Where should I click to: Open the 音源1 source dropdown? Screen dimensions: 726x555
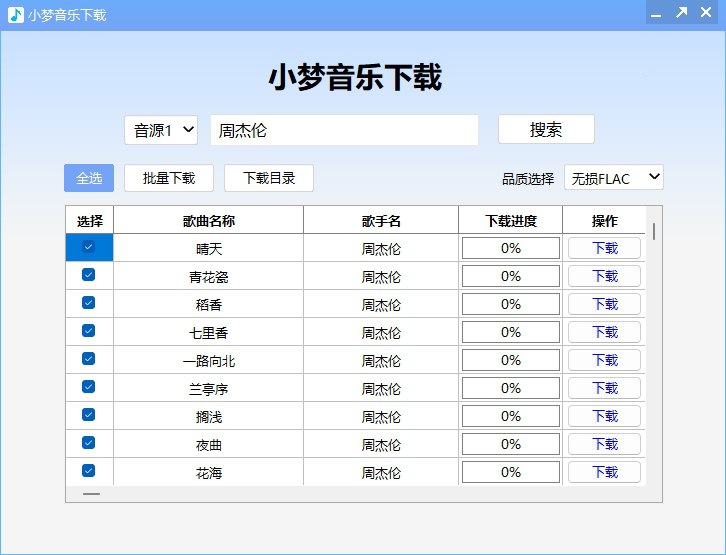pyautogui.click(x=161, y=130)
